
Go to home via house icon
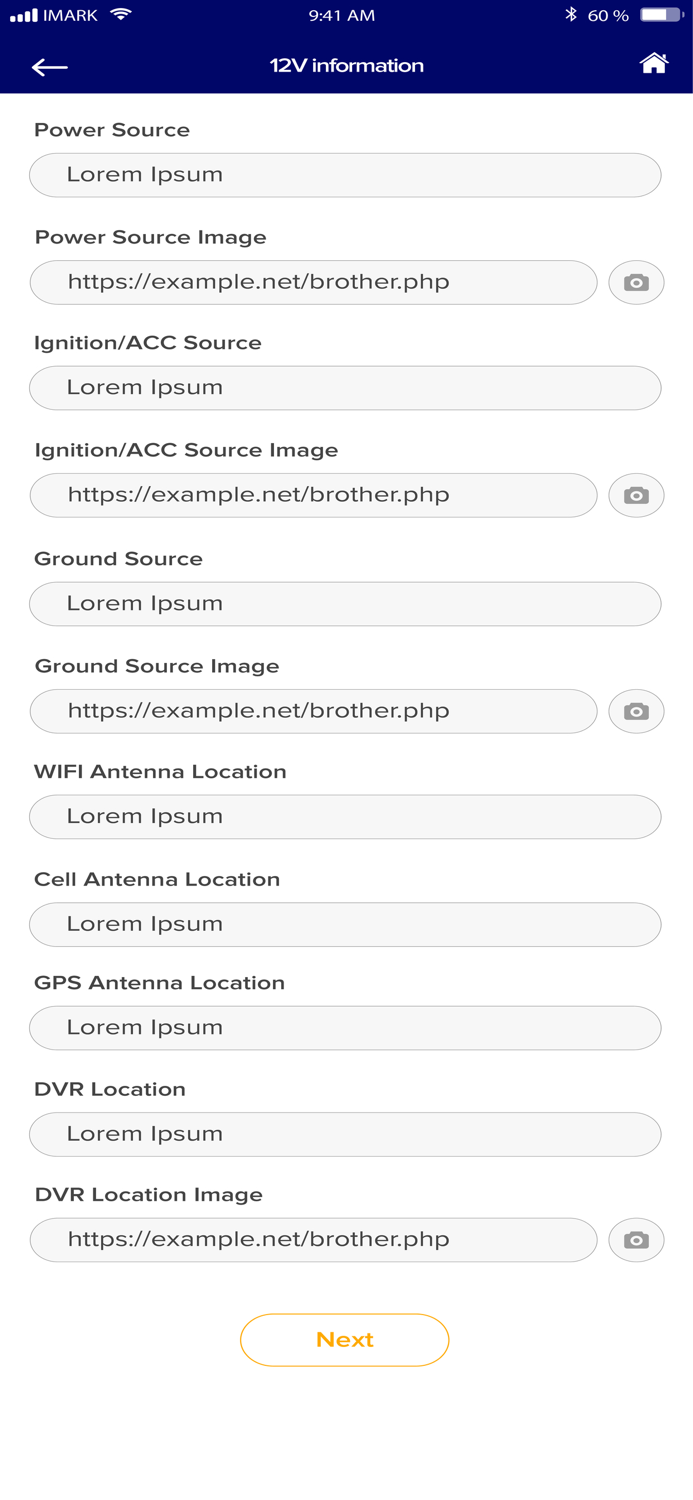(x=654, y=64)
